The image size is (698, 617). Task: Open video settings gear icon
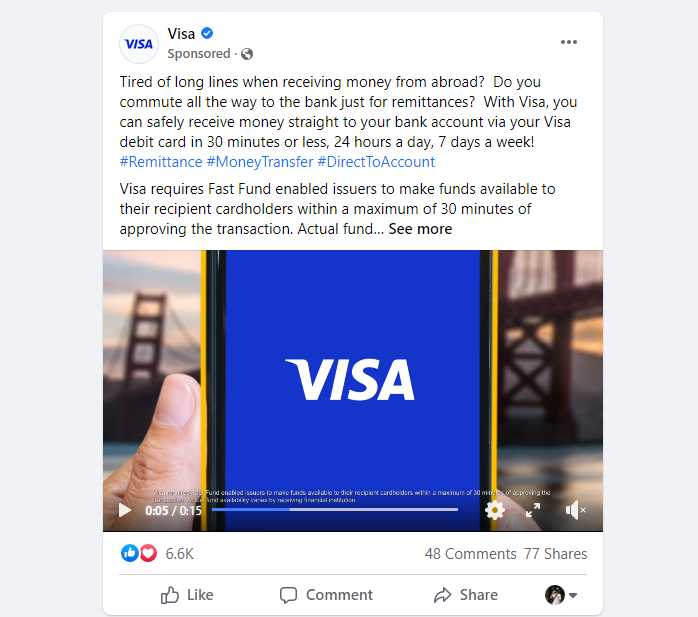pyautogui.click(x=495, y=510)
